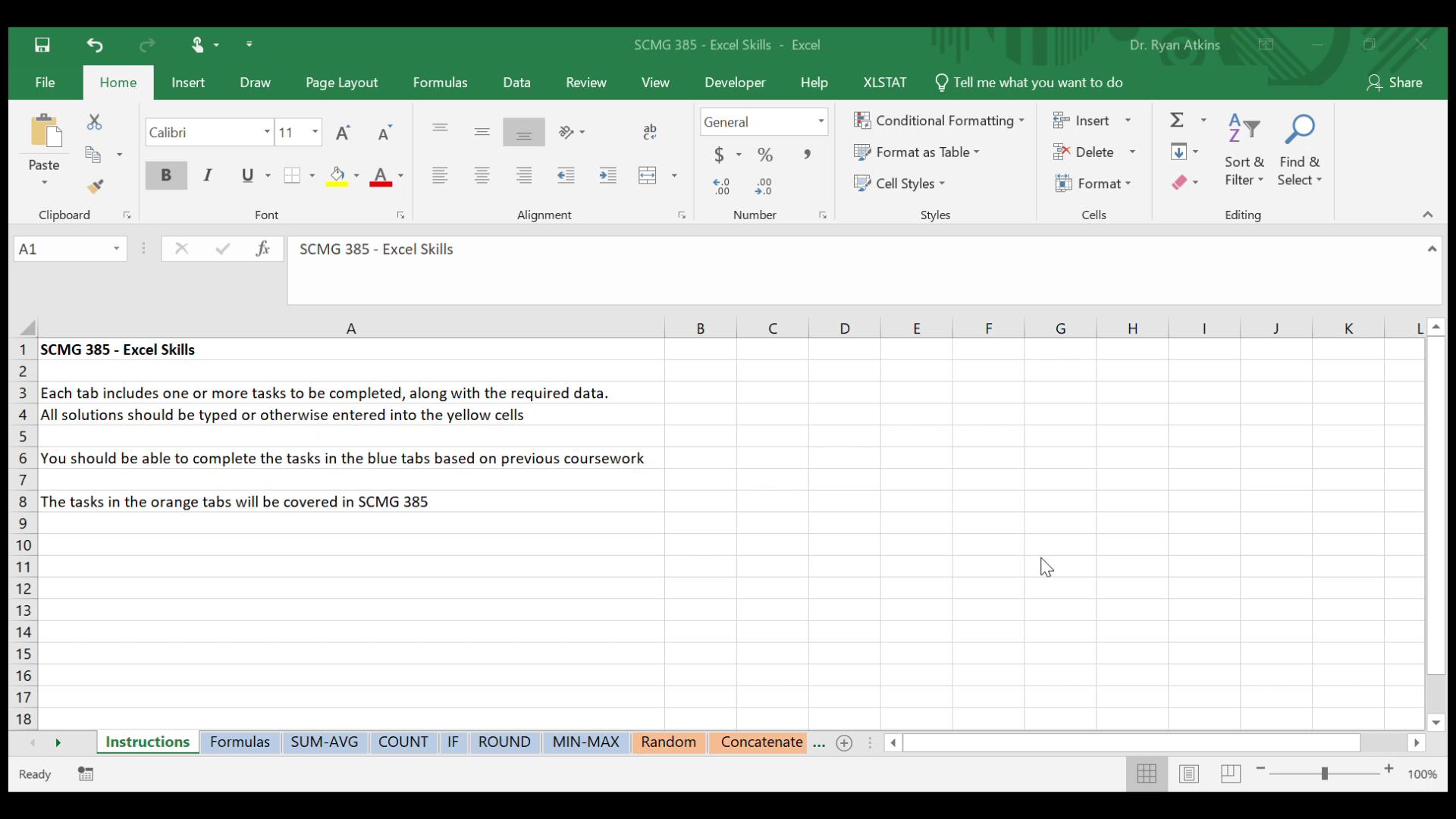Expand the Fill Color options
This screenshot has width=1456, height=819.
coord(357,176)
